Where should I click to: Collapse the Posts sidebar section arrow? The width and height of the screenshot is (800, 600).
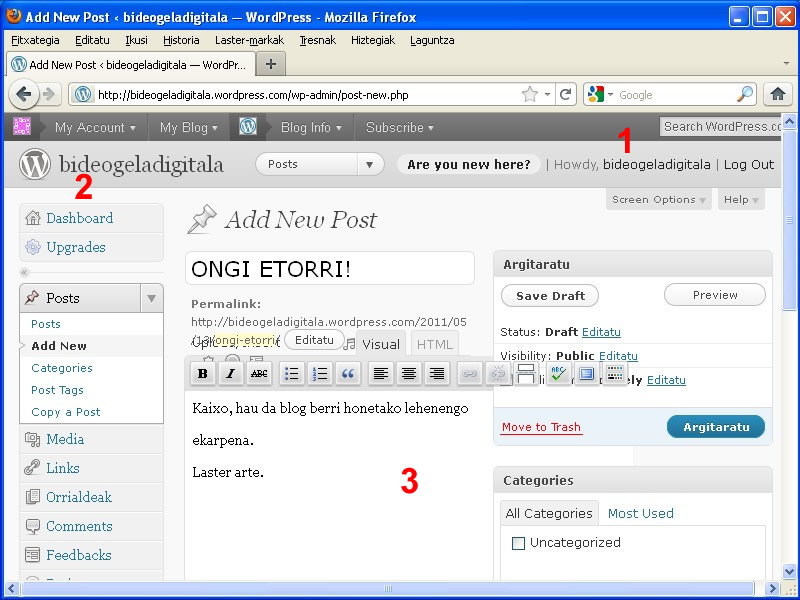[152, 298]
